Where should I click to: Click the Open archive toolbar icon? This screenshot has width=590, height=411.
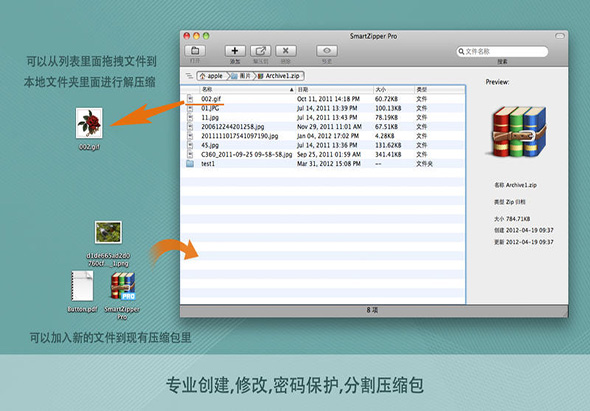[x=195, y=50]
